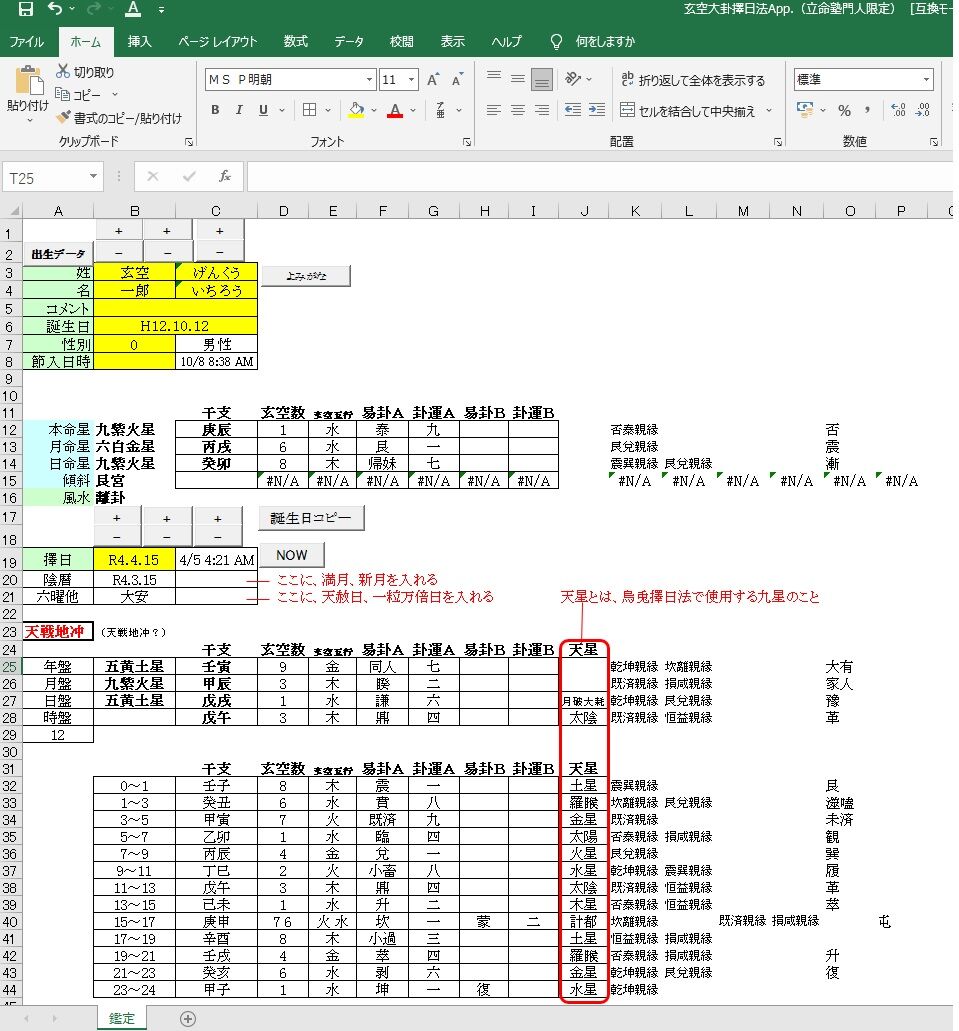The height and width of the screenshot is (1031, 959).
Task: Click the よみがな button
Action: tap(307, 276)
